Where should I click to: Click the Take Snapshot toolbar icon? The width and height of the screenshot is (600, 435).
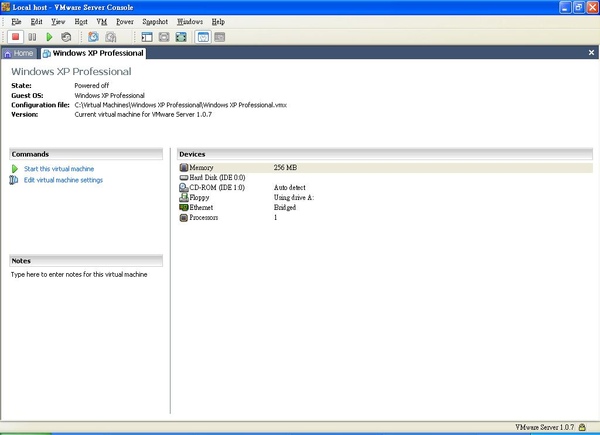pyautogui.click(x=93, y=37)
